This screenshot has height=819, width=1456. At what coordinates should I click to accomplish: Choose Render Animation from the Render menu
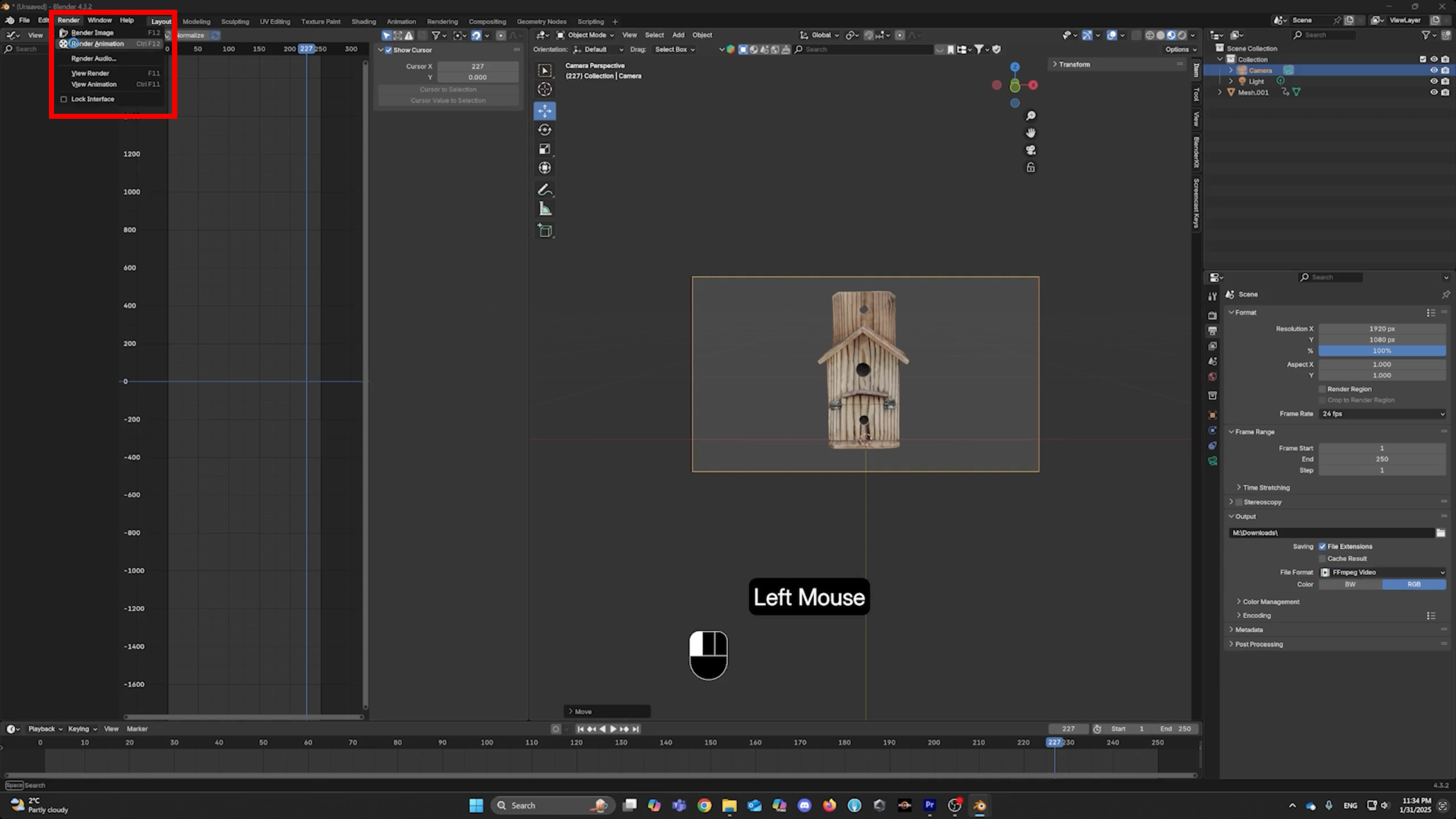coord(98,43)
